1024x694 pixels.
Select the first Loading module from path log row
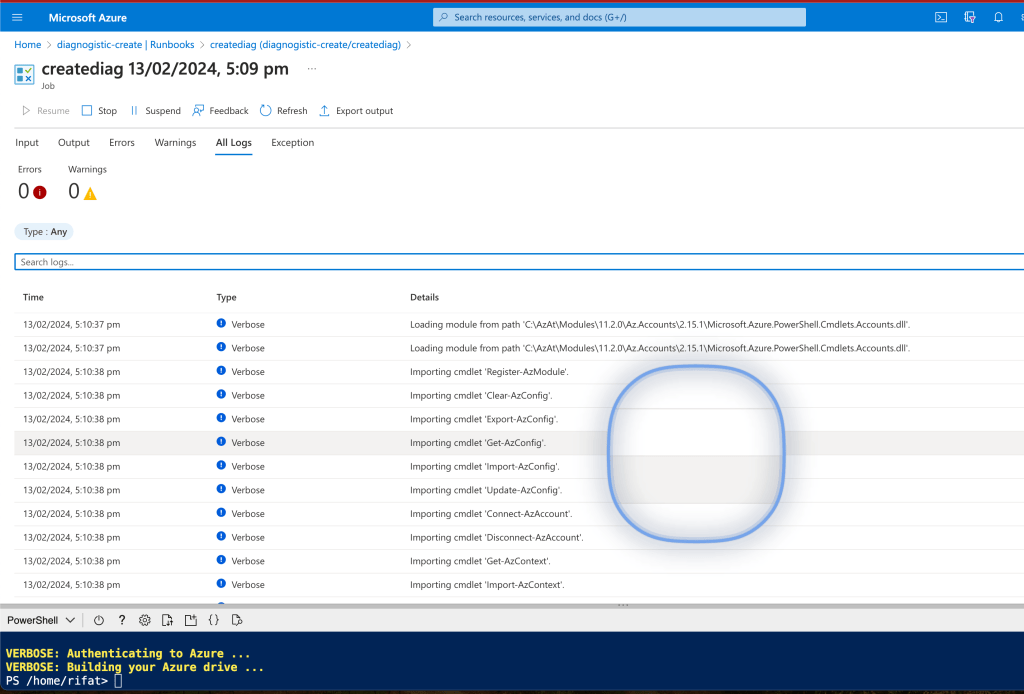coord(519,324)
